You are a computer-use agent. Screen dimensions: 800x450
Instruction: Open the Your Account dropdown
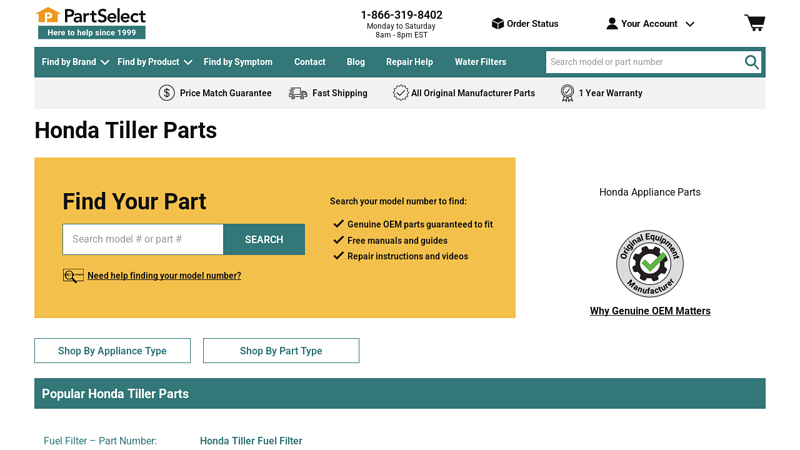click(x=650, y=23)
